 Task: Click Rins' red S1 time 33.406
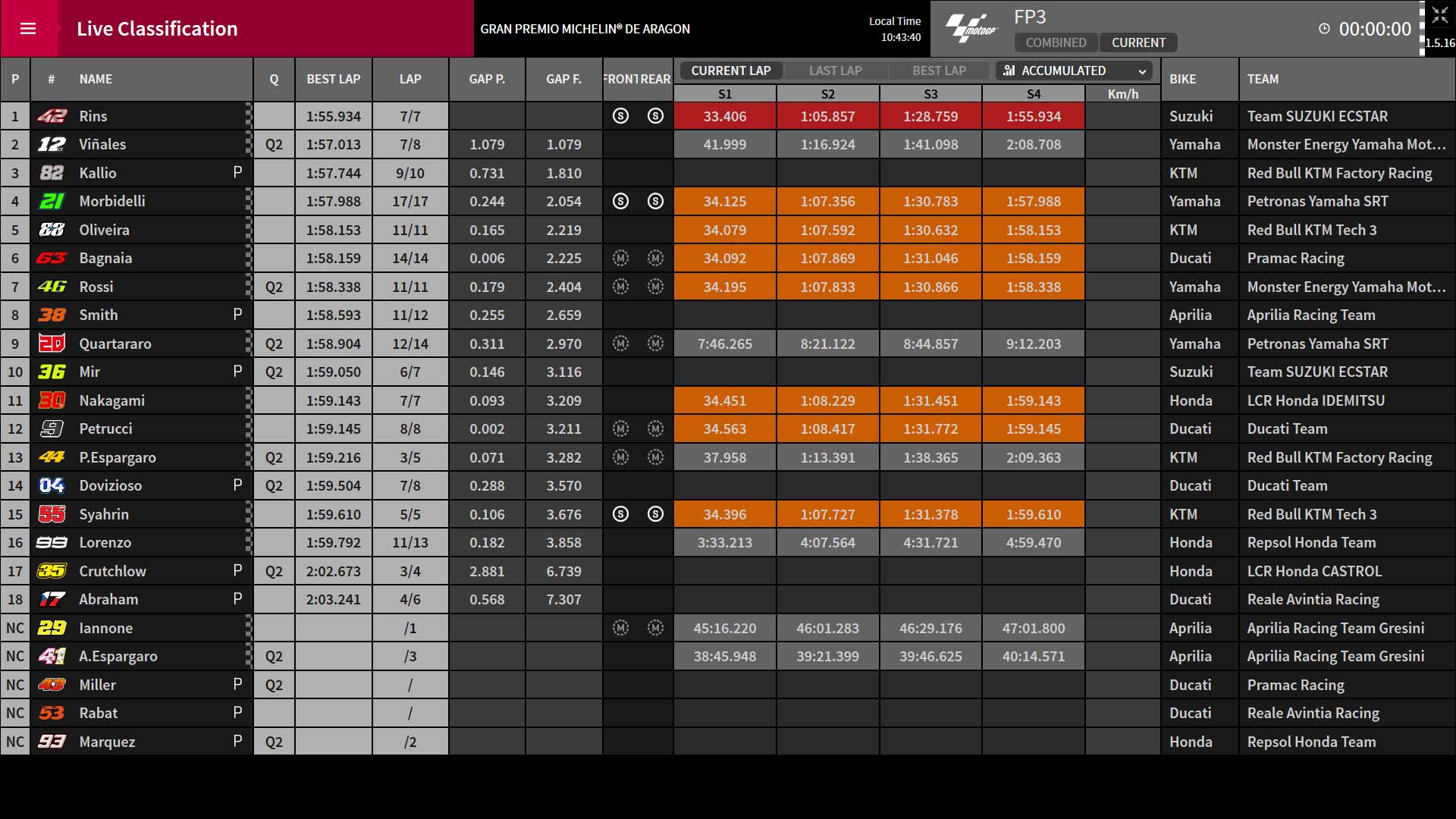point(725,116)
